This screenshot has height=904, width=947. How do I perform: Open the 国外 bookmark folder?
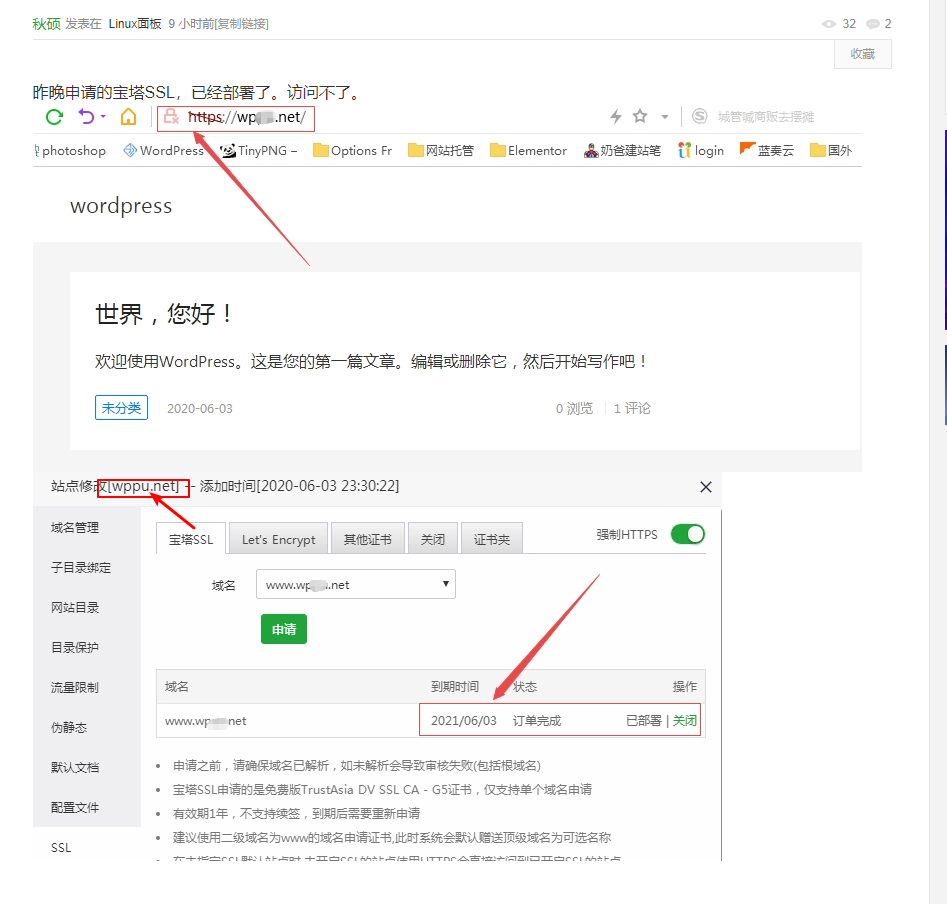click(x=831, y=150)
